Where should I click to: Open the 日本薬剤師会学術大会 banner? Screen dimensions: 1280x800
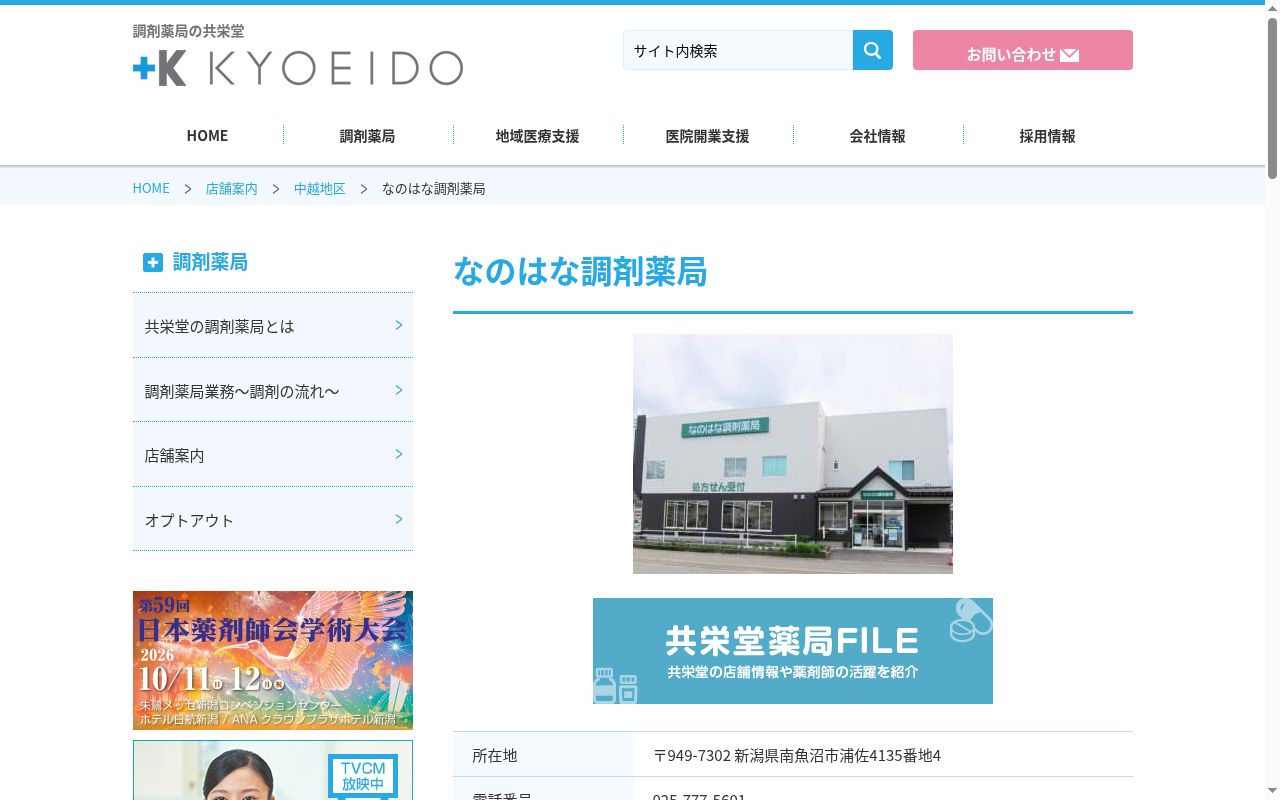click(x=273, y=660)
